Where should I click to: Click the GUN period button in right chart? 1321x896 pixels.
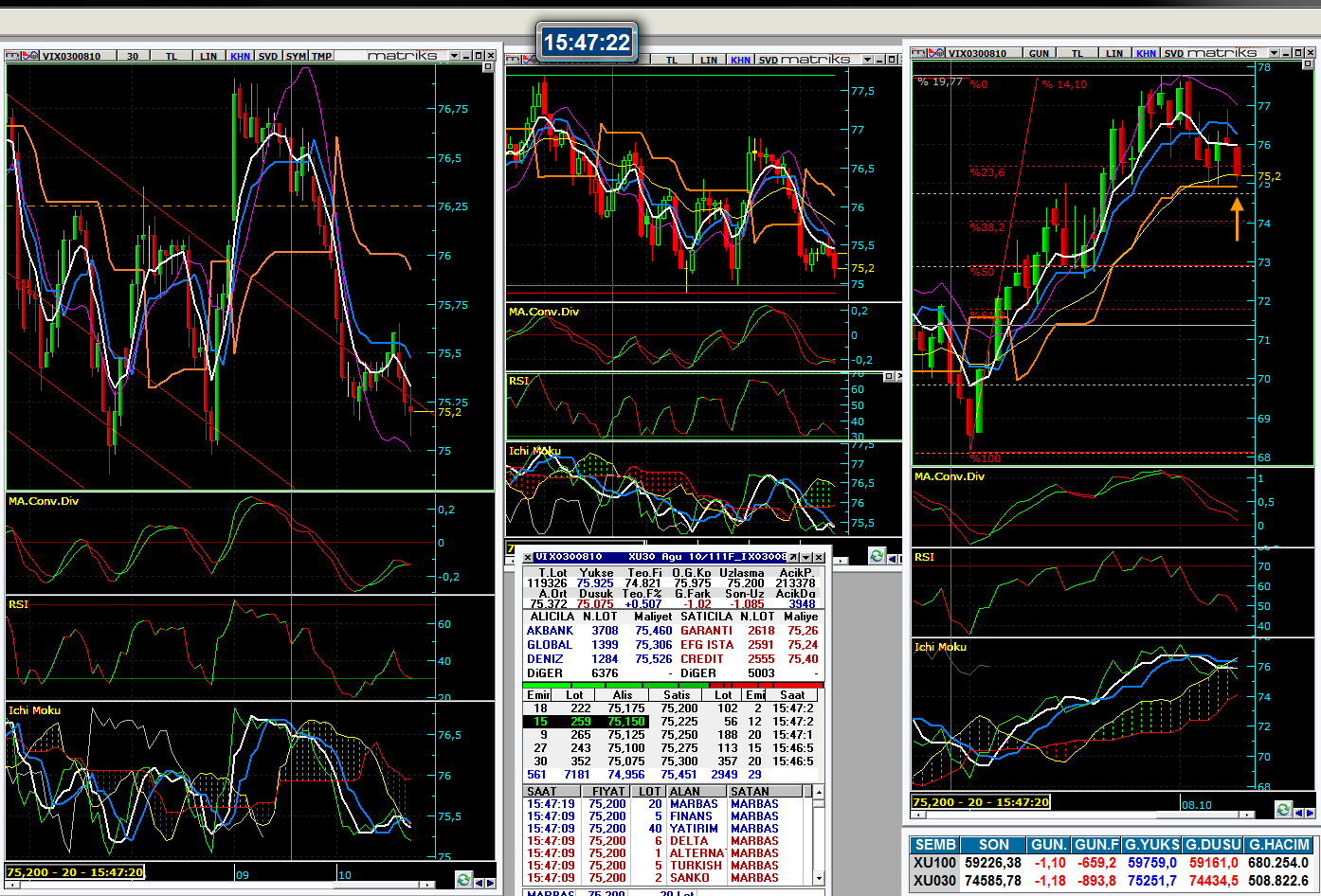coord(1039,54)
